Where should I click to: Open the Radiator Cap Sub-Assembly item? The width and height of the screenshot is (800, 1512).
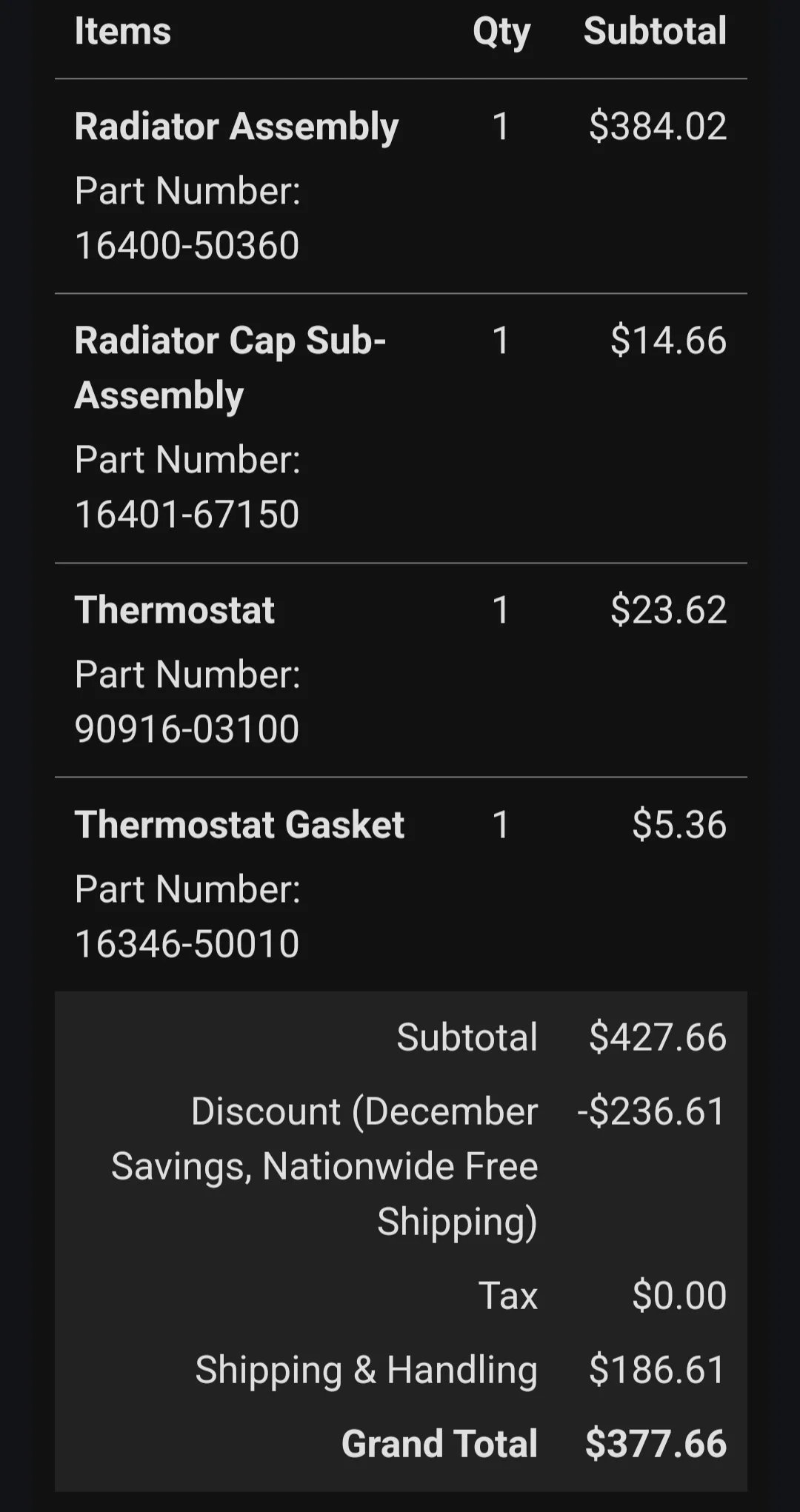(x=230, y=368)
